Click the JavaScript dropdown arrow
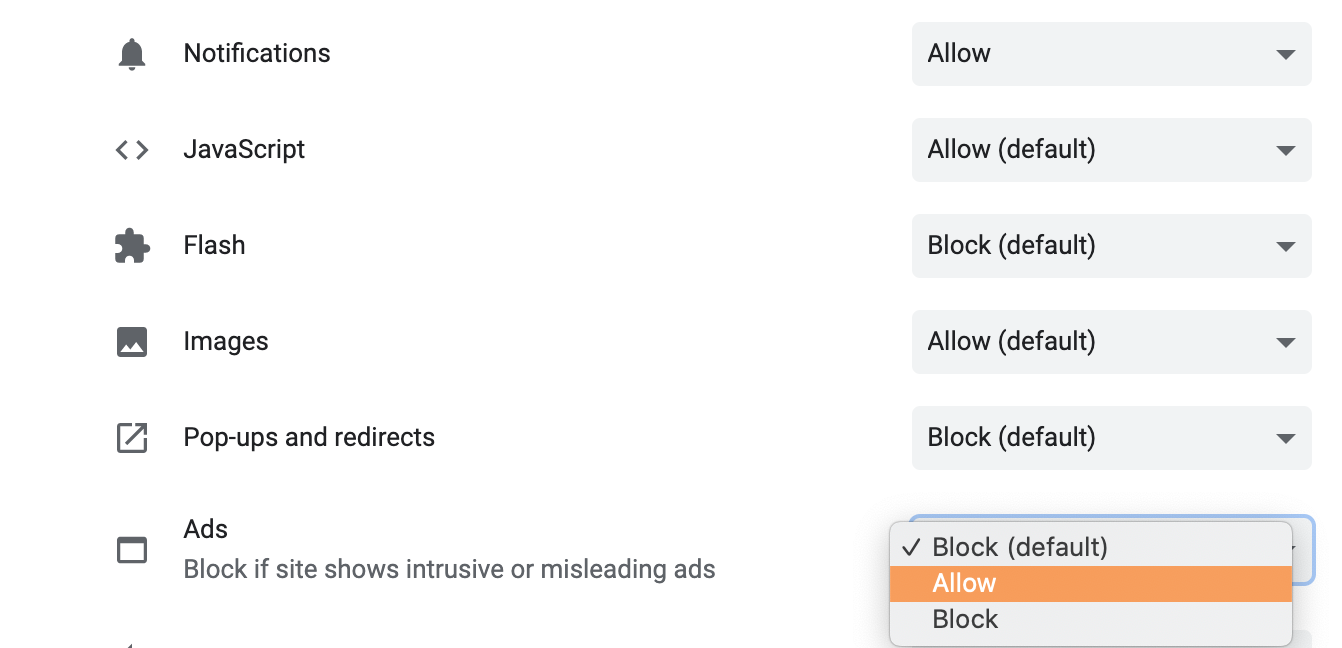This screenshot has height=648, width=1342. point(1286,151)
